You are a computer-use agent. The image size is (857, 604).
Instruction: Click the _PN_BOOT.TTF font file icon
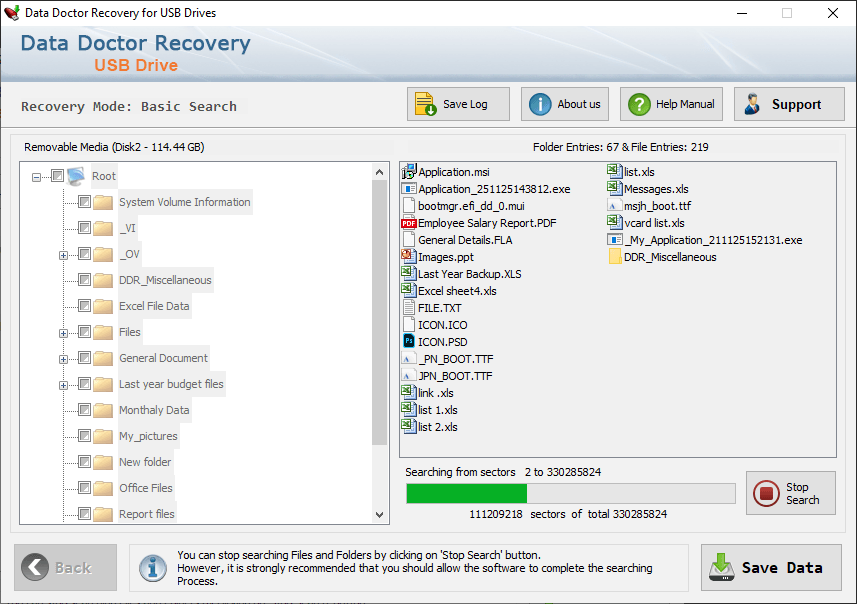[408, 359]
